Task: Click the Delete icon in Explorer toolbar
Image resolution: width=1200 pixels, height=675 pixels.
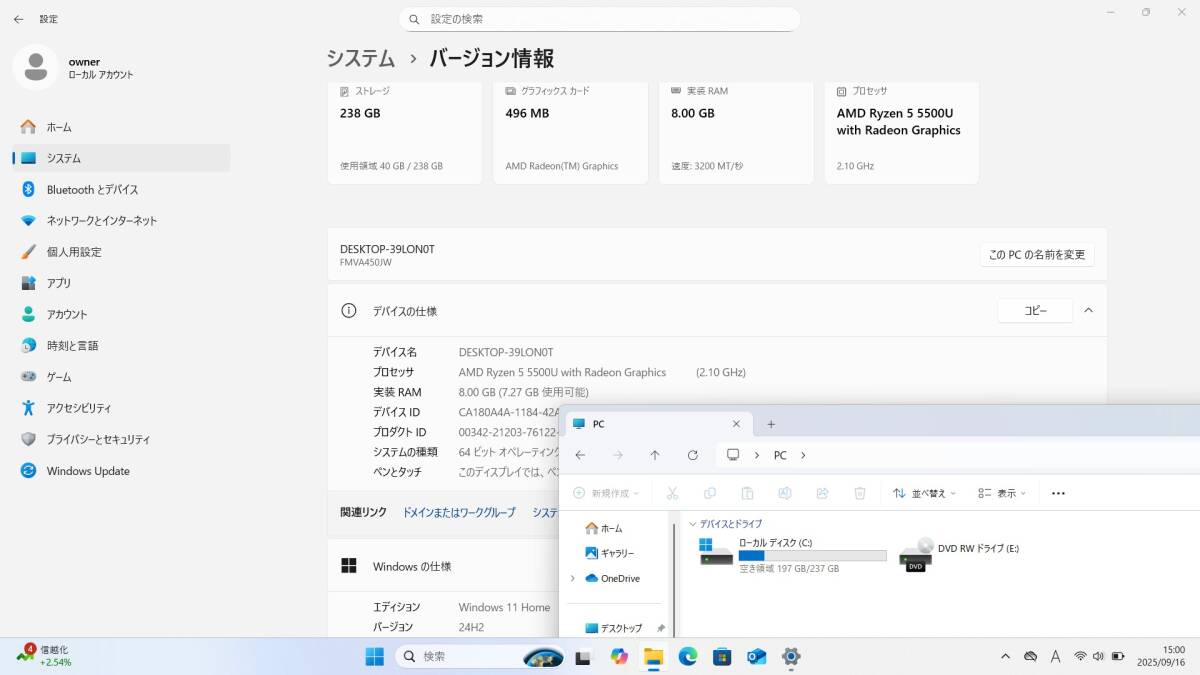Action: coord(860,493)
